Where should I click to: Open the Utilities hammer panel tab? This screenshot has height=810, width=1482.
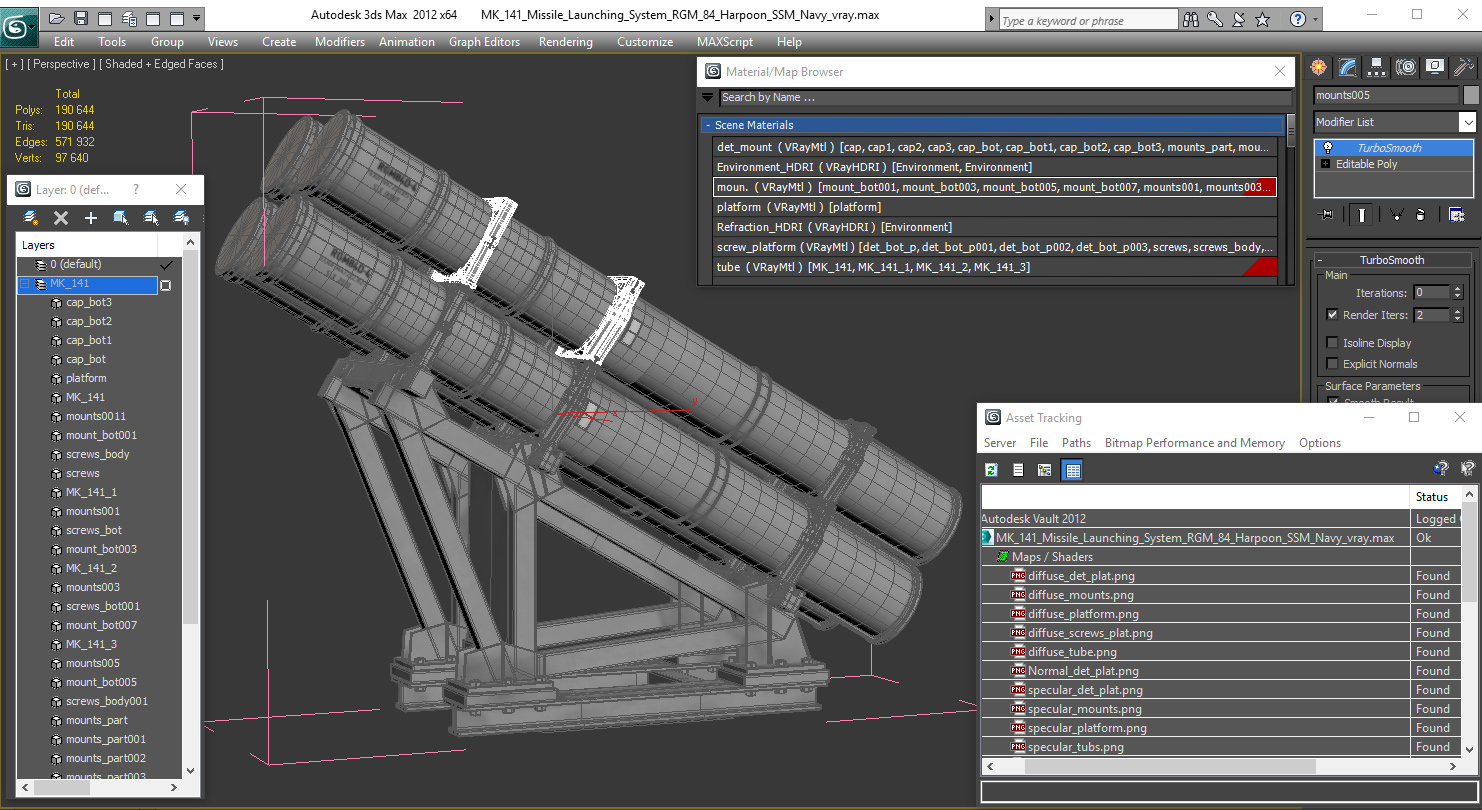1464,67
